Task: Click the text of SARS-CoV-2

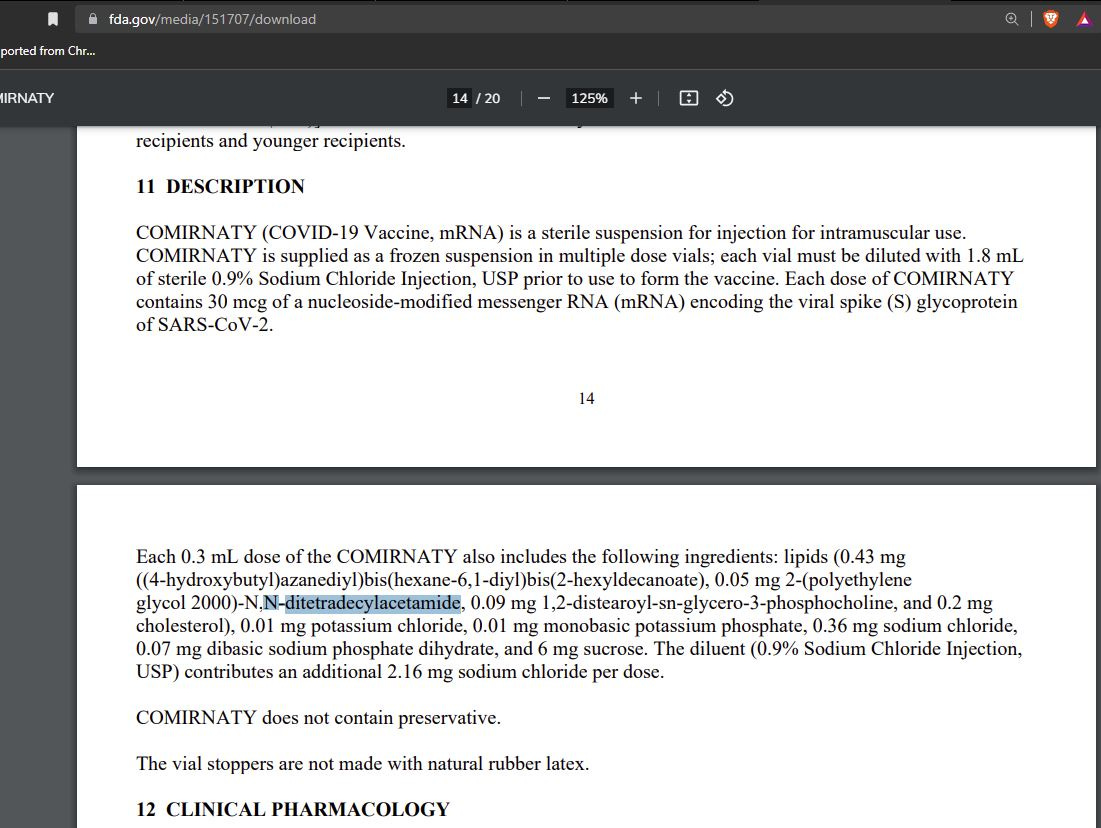Action: (x=204, y=325)
